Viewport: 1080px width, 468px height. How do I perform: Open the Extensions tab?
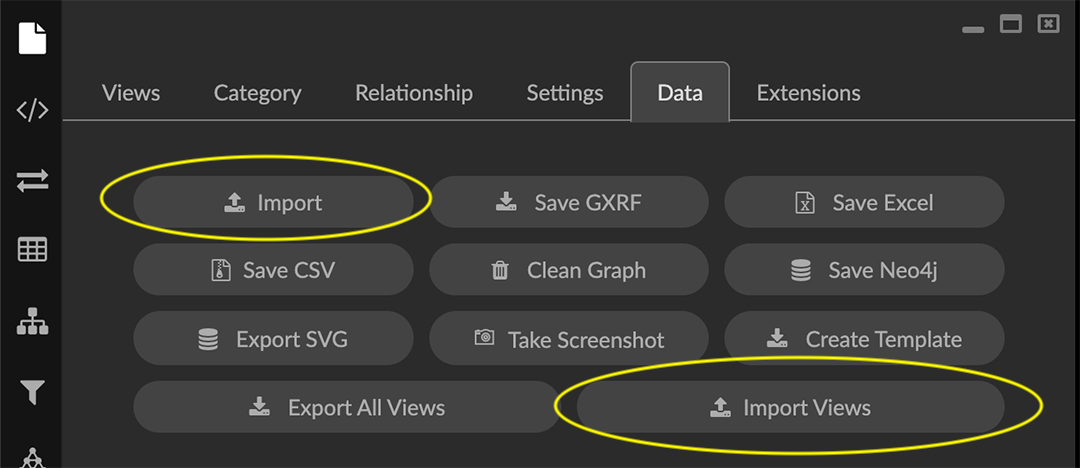pyautogui.click(x=808, y=93)
